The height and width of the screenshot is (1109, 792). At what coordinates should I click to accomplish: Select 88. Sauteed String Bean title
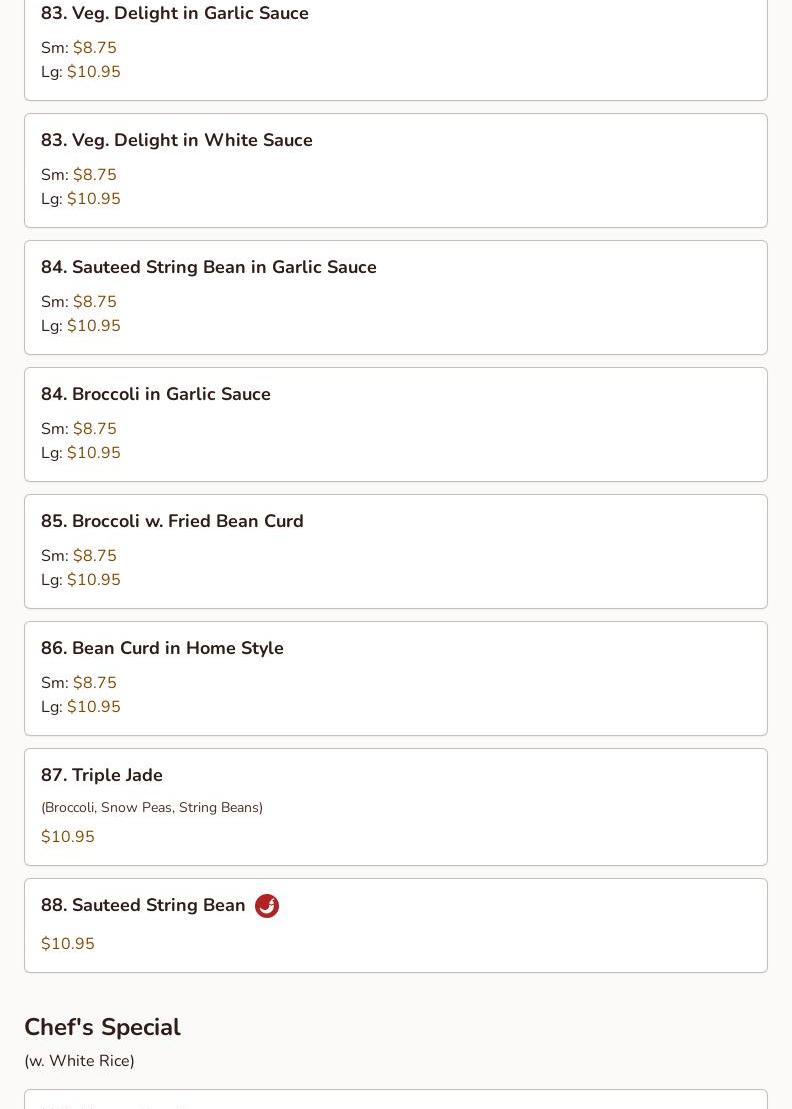(143, 905)
